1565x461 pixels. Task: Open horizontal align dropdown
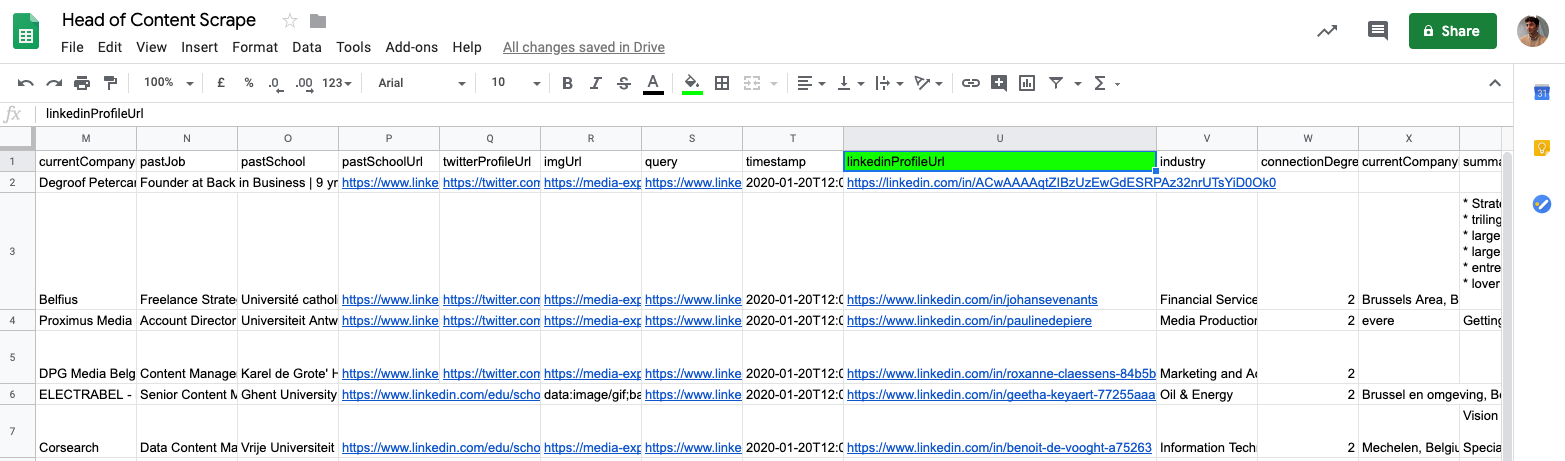[811, 83]
